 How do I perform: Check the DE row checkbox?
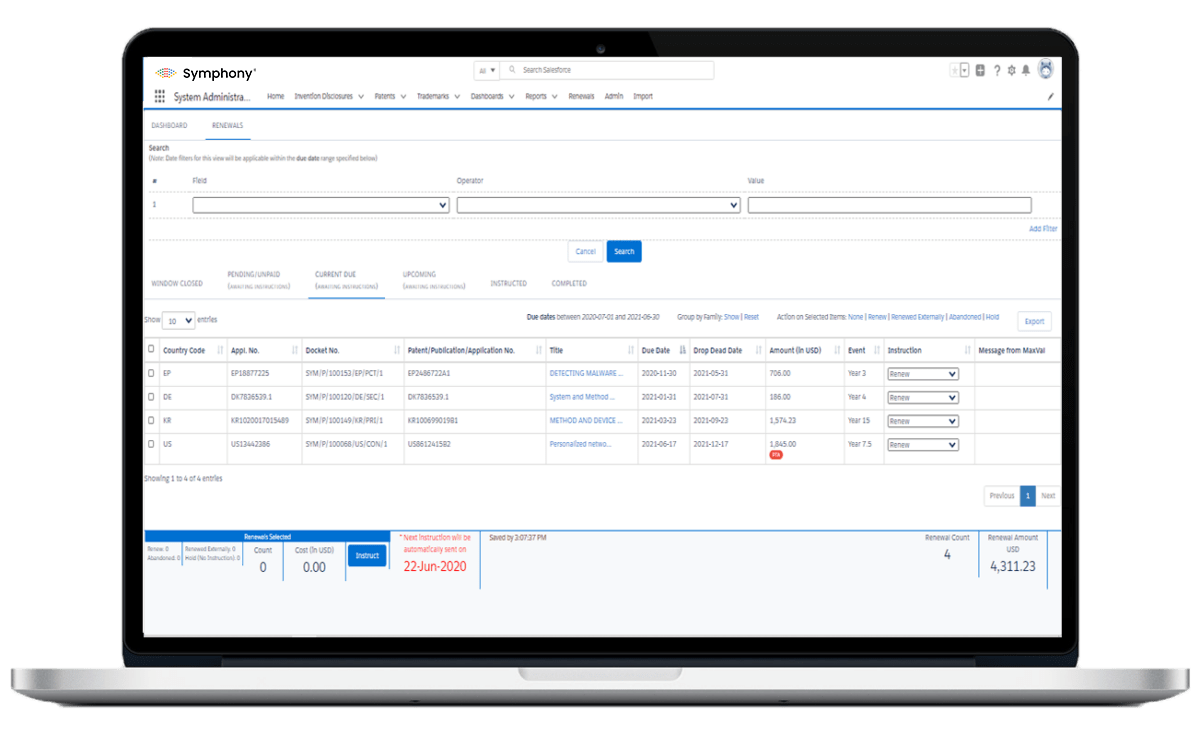(151, 397)
